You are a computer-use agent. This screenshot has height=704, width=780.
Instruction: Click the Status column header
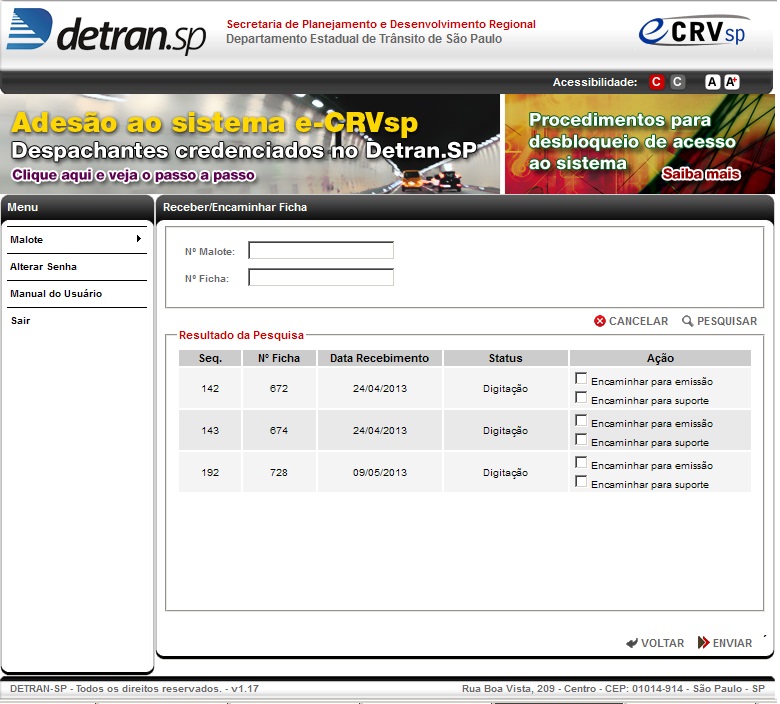pyautogui.click(x=505, y=358)
